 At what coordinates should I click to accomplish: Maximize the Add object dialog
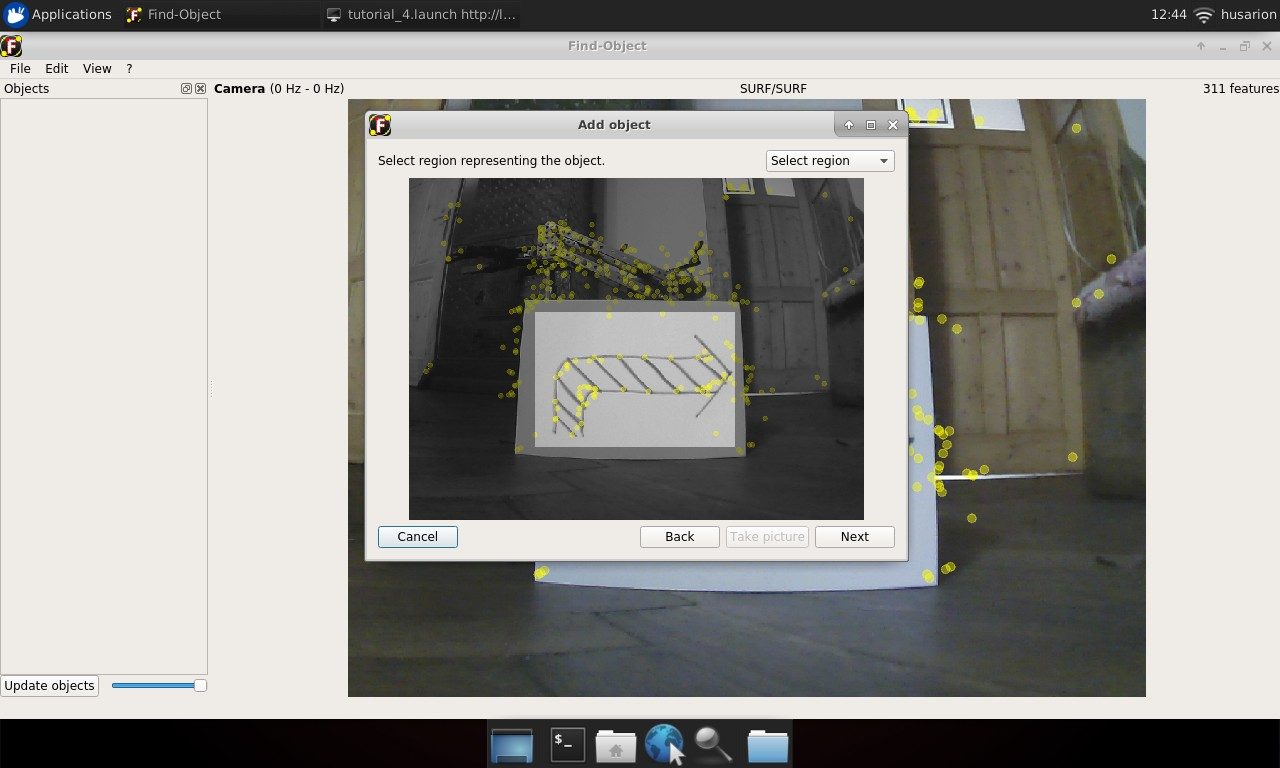point(870,125)
